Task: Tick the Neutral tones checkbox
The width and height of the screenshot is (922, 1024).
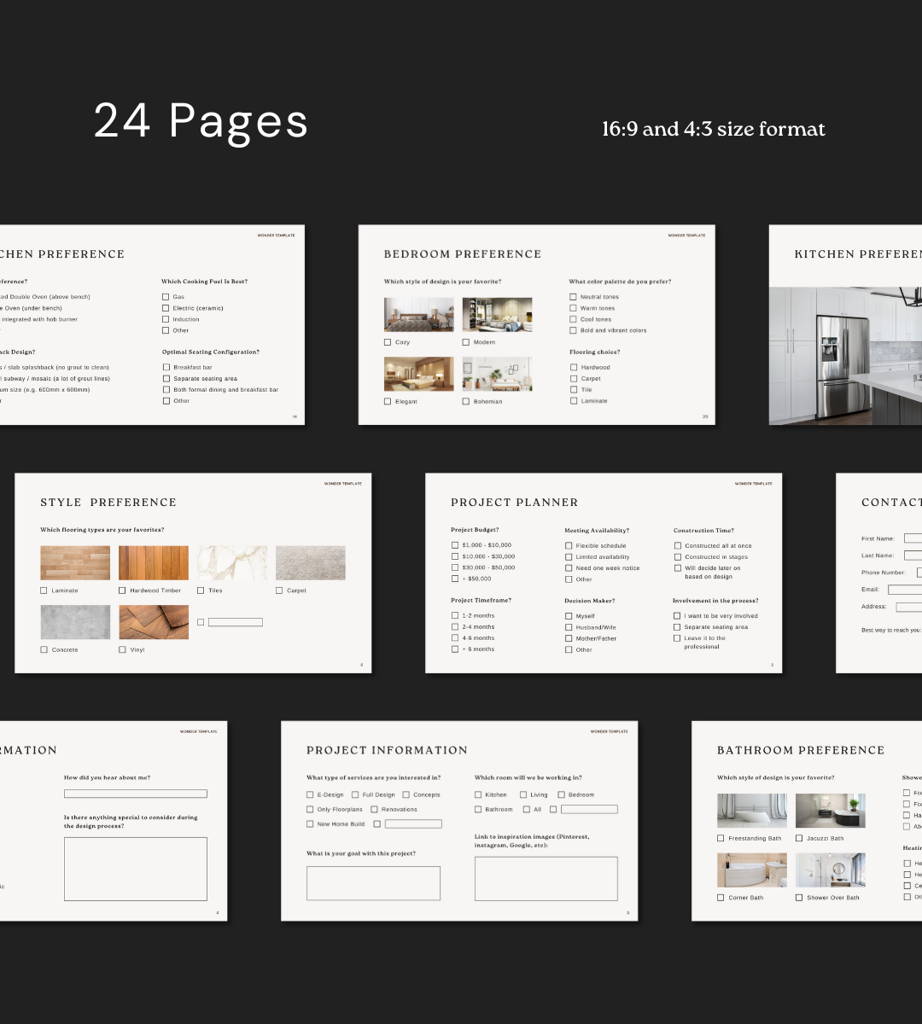Action: (573, 296)
